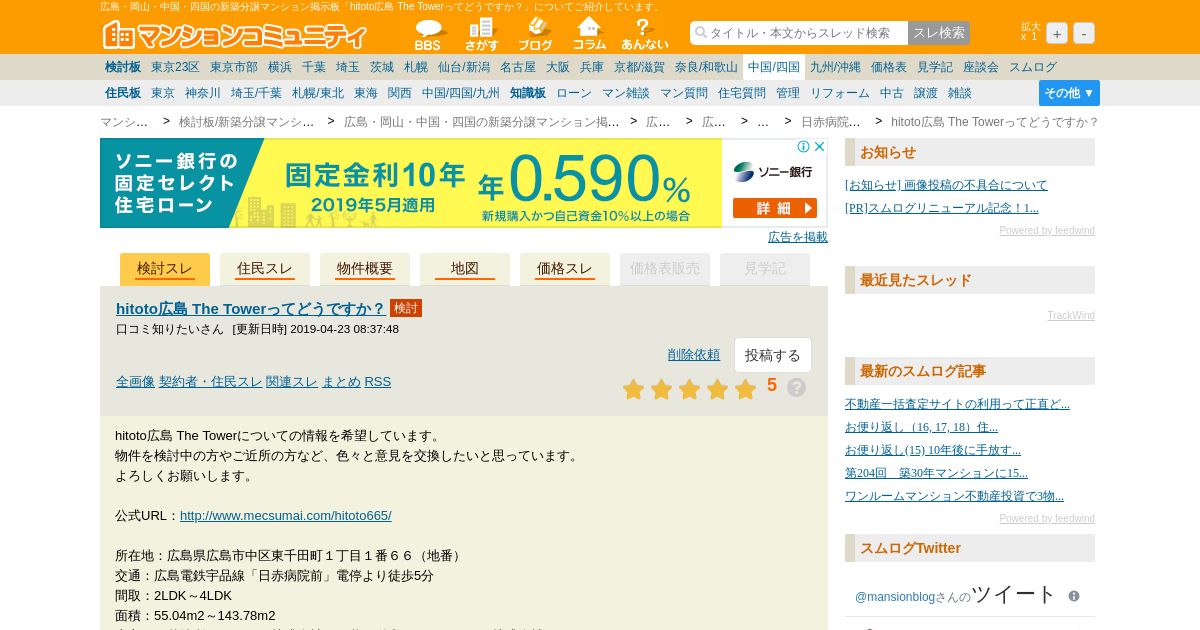
Task: Switch to the 検討スレ tab
Action: pyautogui.click(x=165, y=269)
